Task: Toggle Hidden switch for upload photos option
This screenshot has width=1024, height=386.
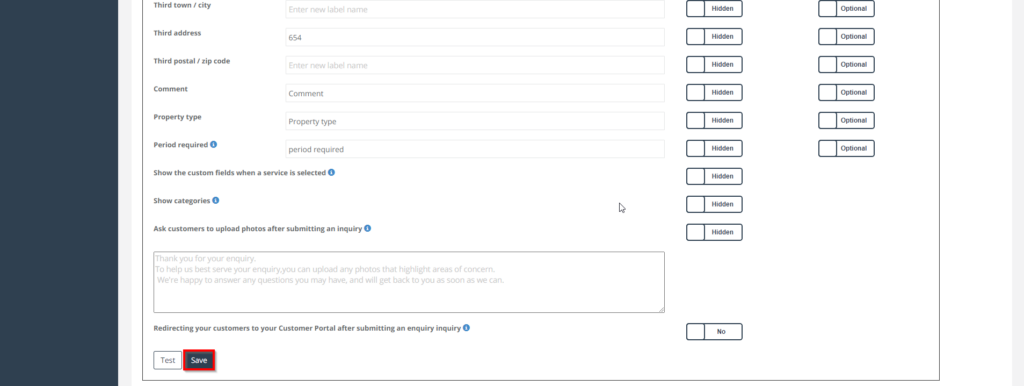Action: (x=714, y=233)
